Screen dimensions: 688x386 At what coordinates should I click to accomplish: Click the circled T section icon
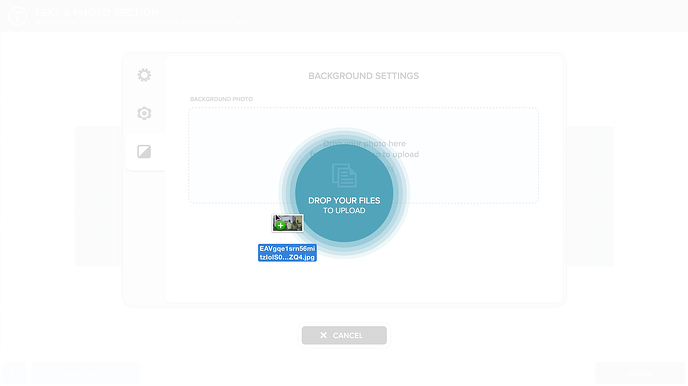point(18,16)
